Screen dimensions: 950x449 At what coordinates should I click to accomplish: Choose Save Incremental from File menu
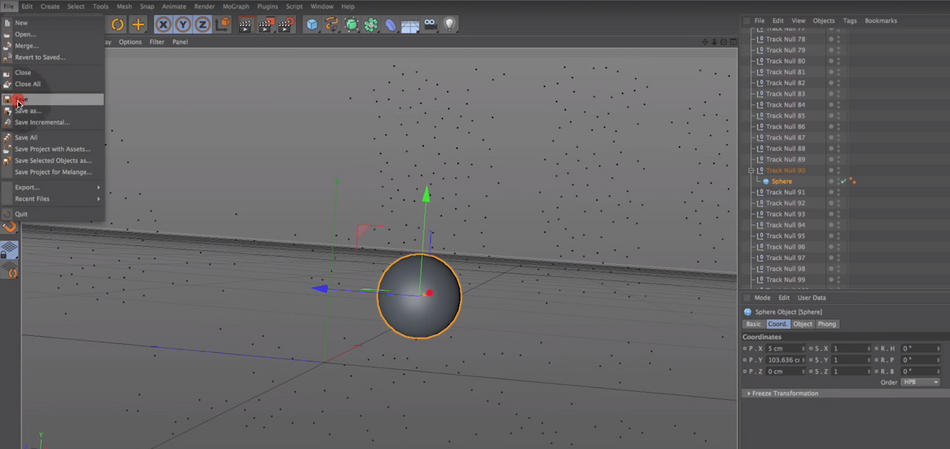point(42,122)
